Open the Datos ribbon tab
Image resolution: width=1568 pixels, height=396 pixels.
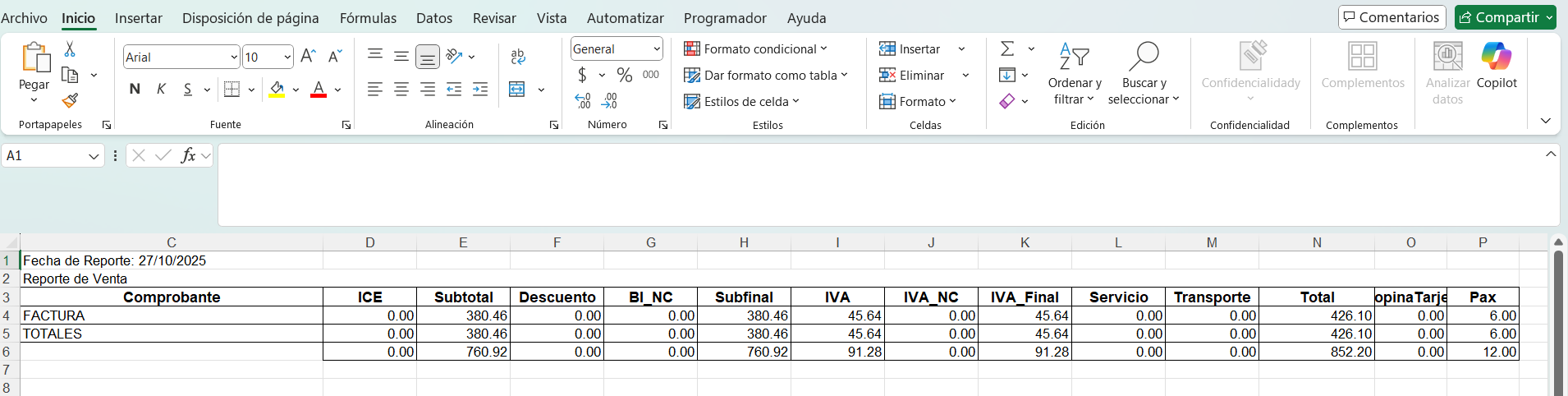point(434,18)
